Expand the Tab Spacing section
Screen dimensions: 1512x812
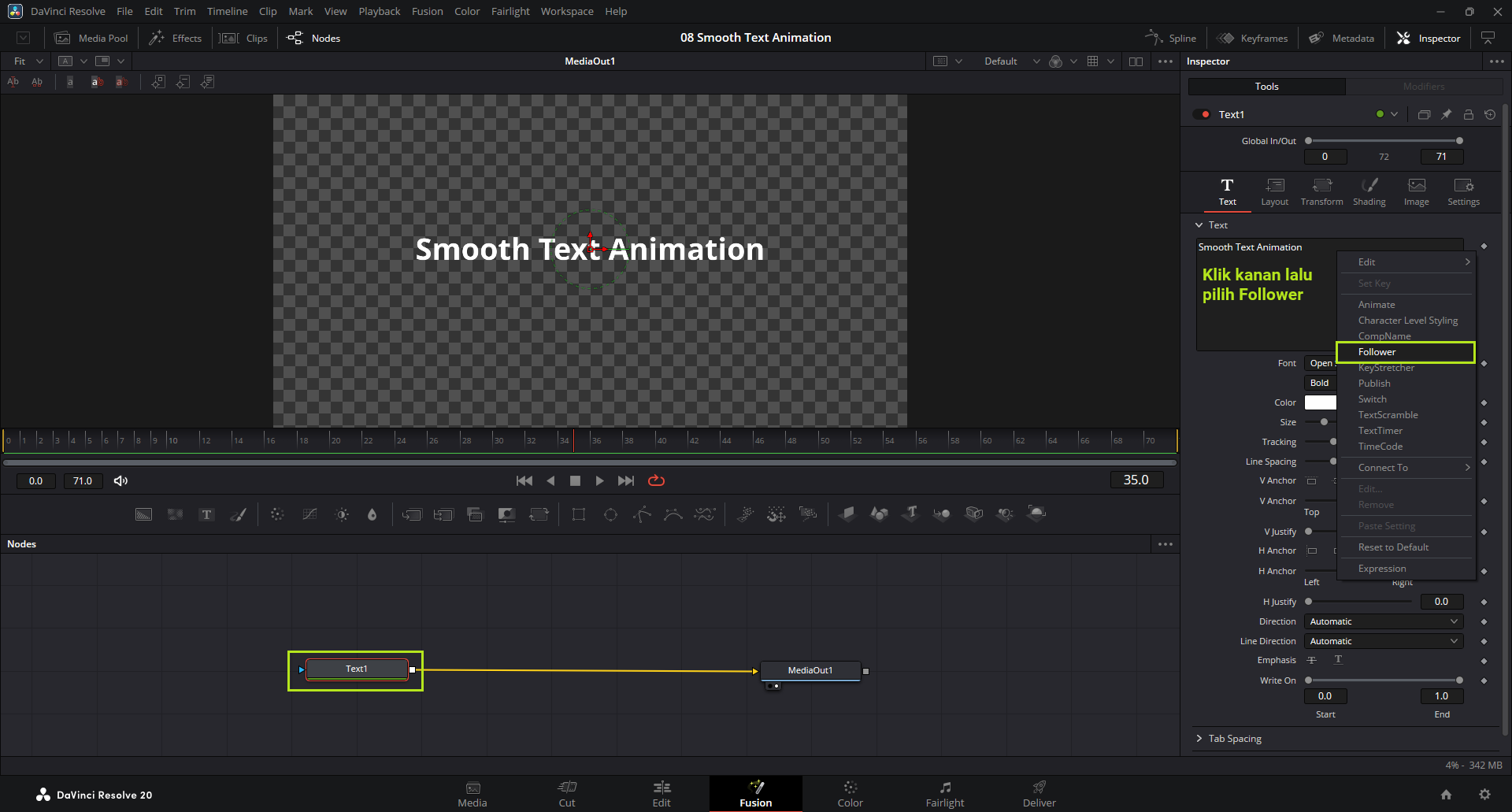pyautogui.click(x=1234, y=738)
